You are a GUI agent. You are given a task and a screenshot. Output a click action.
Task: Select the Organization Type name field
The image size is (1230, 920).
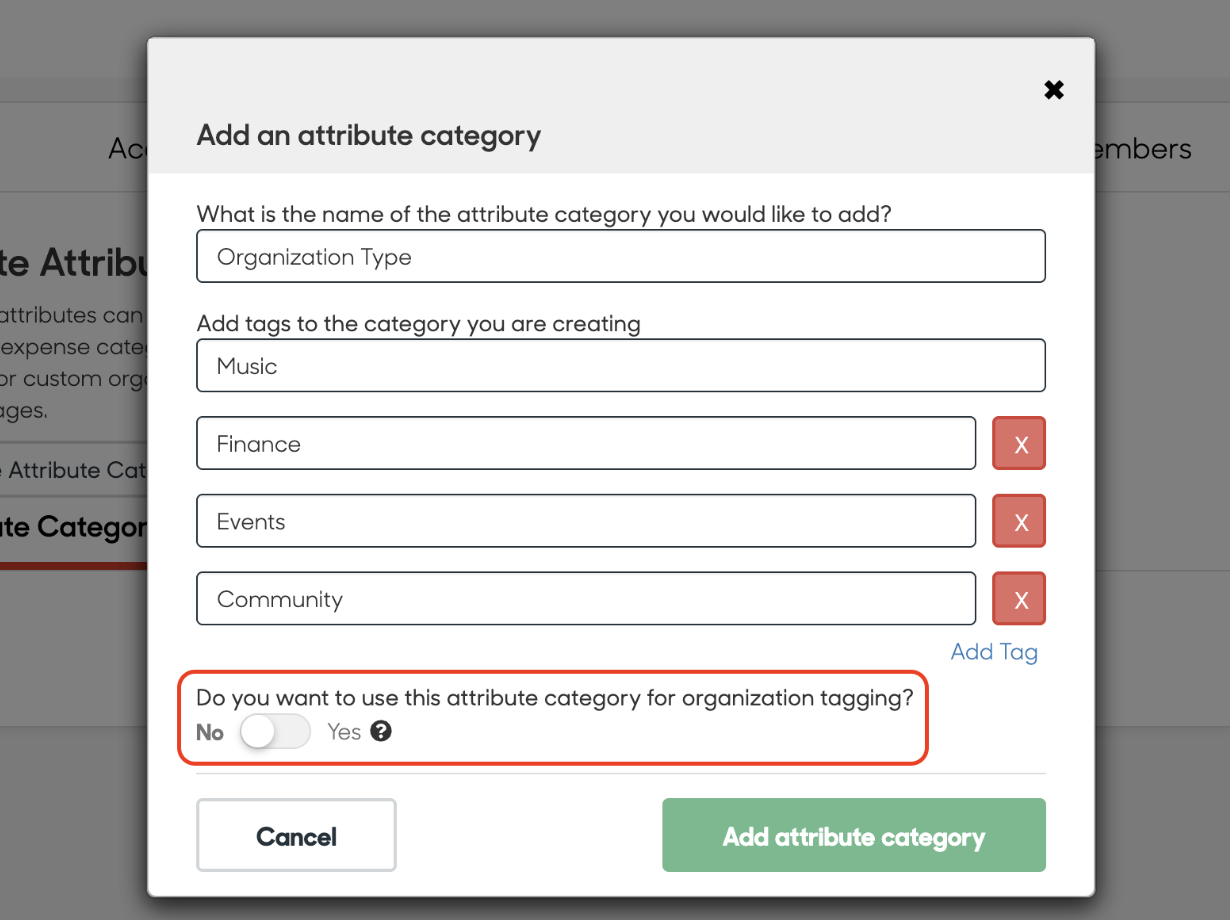[620, 256]
